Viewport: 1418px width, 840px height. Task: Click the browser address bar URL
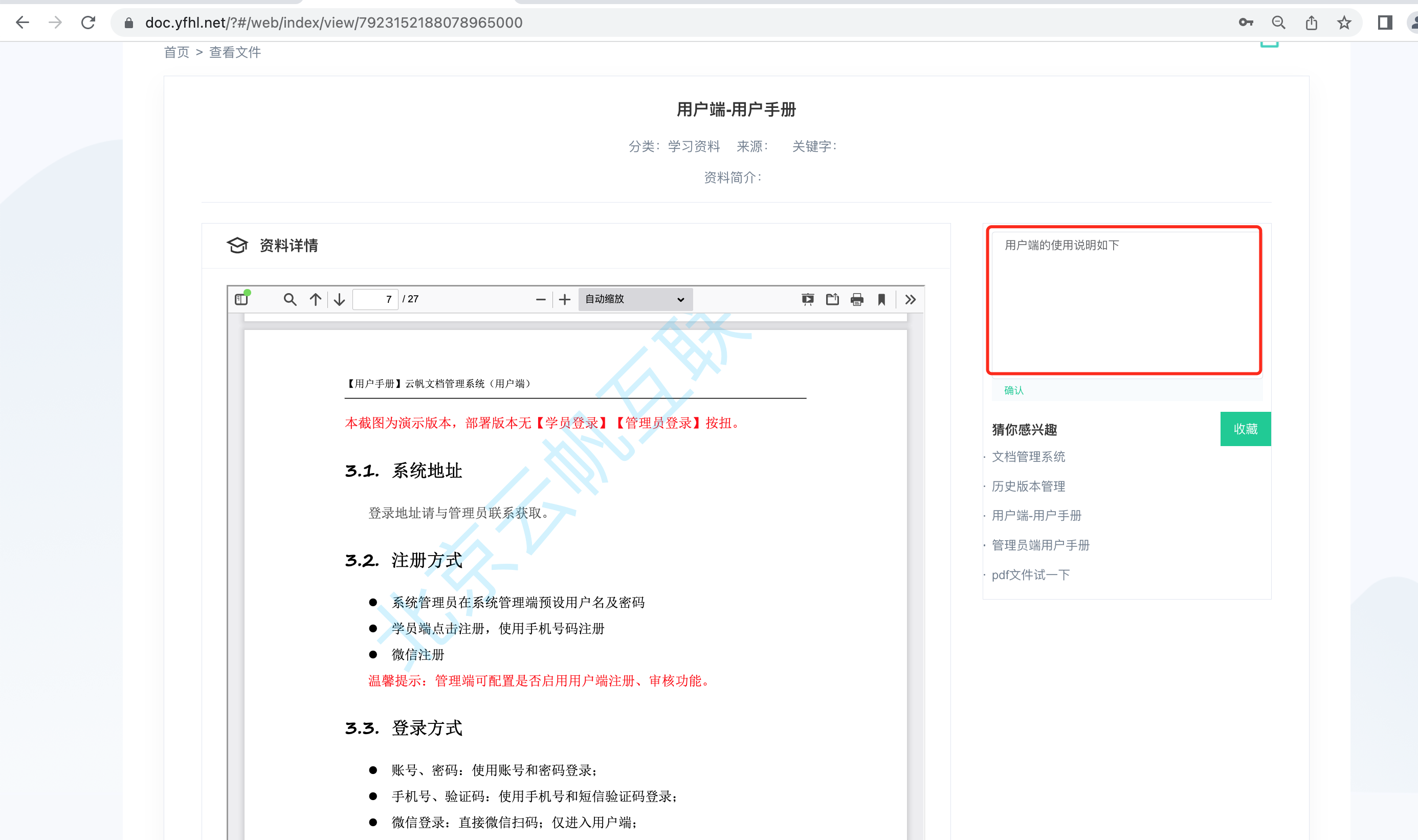[334, 23]
